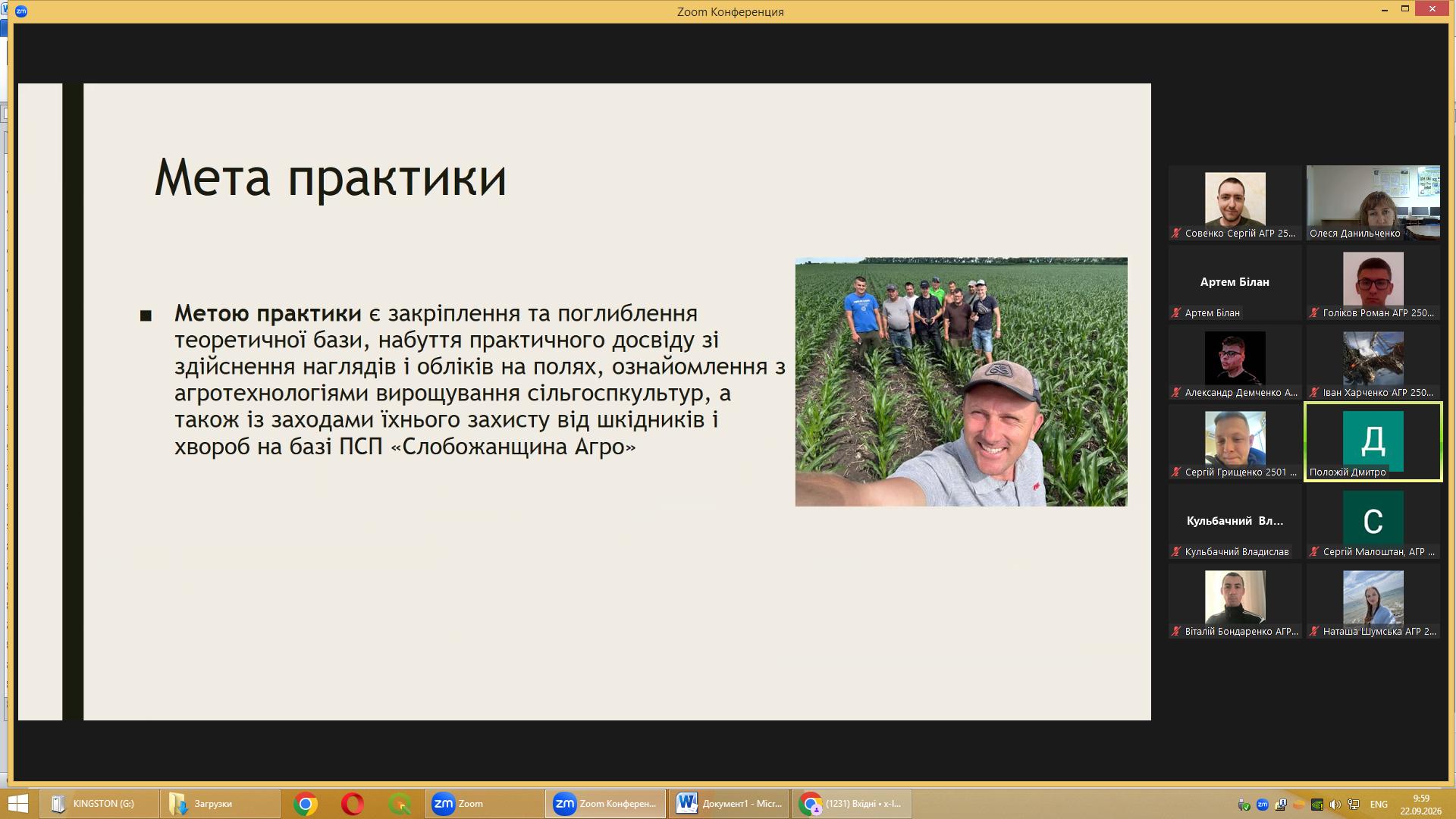Click the Safely Remove Hardware USB icon
Image resolution: width=1456 pixels, height=819 pixels.
point(1244,805)
